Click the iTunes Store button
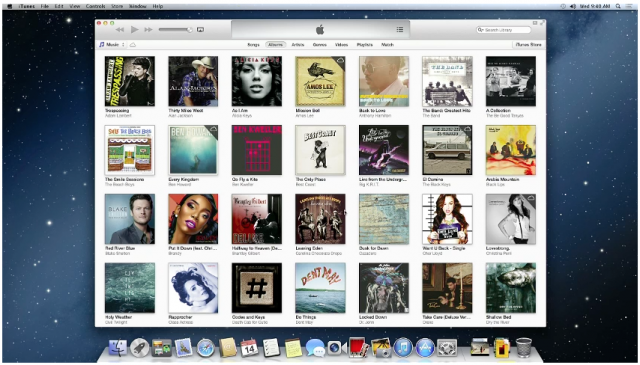640x365 pixels. pyautogui.click(x=528, y=45)
